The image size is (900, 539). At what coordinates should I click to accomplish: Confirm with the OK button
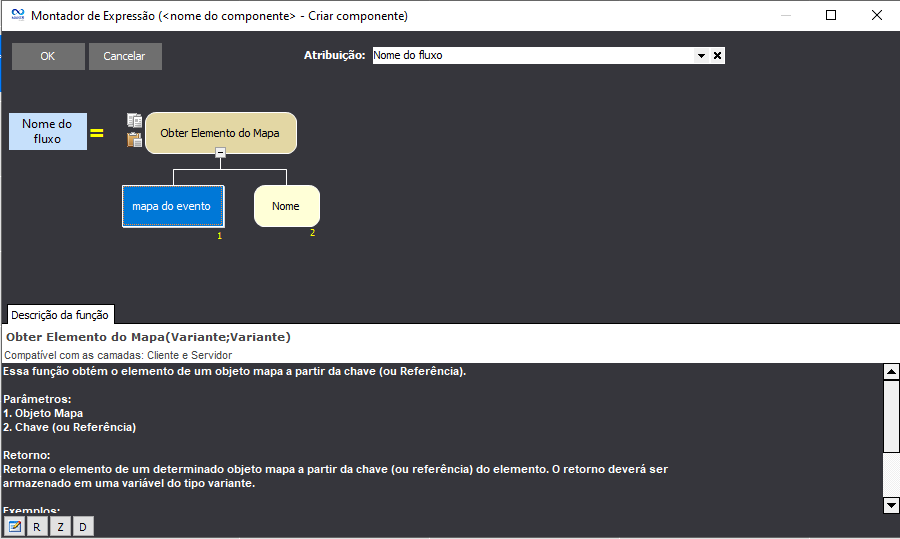tap(48, 56)
